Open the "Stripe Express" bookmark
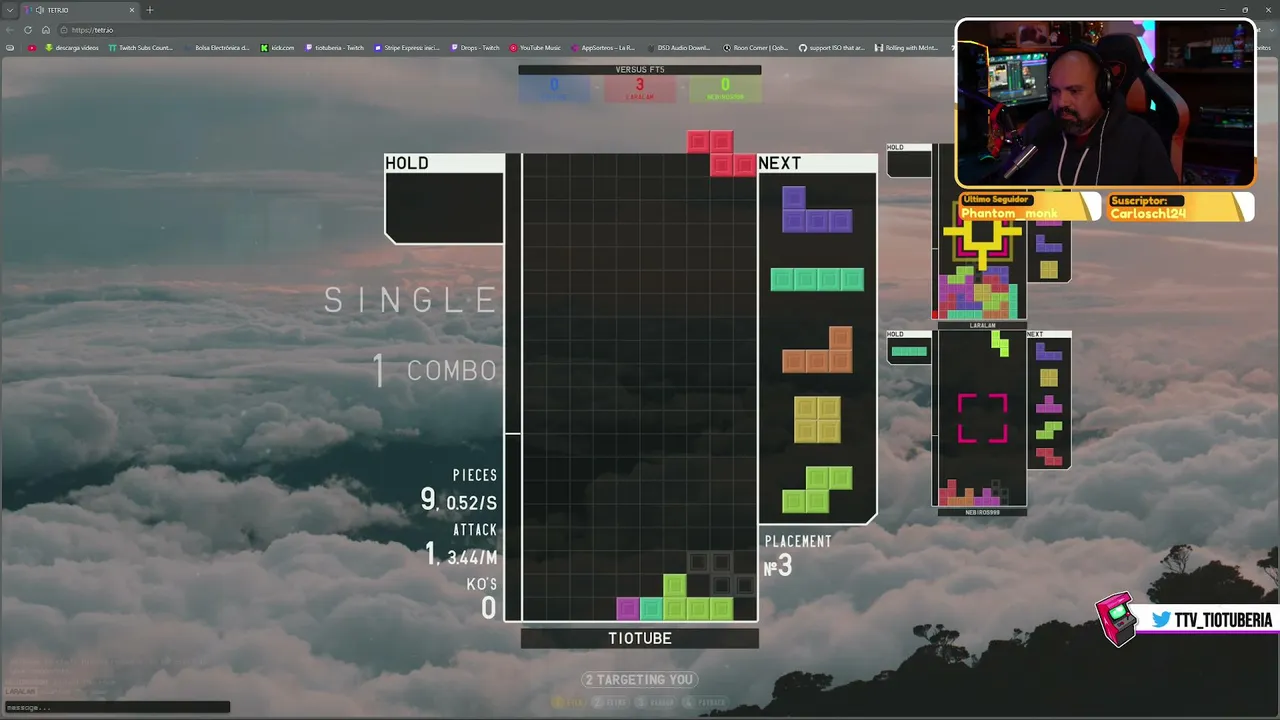The width and height of the screenshot is (1280, 720). pyautogui.click(x=407, y=48)
